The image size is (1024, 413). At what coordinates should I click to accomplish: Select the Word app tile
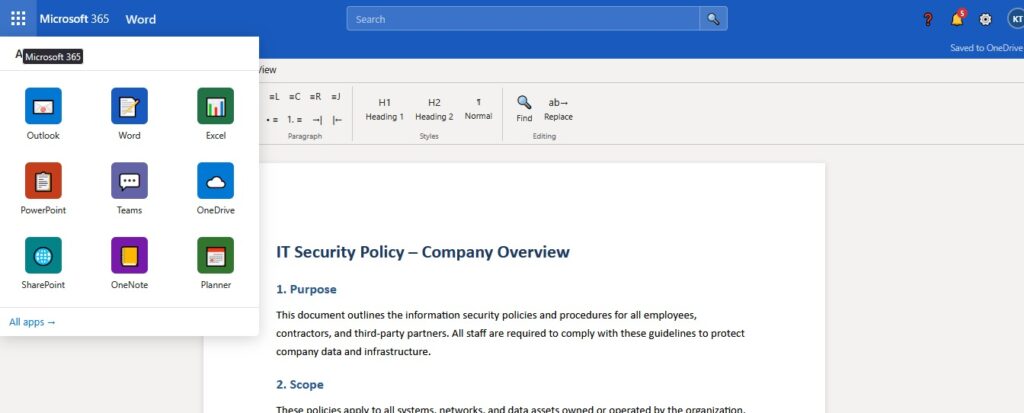(129, 114)
